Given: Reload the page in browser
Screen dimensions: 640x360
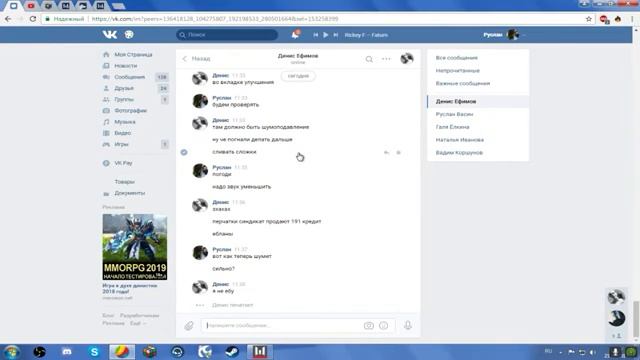Looking at the screenshot, I should pyautogui.click(x=33, y=19).
